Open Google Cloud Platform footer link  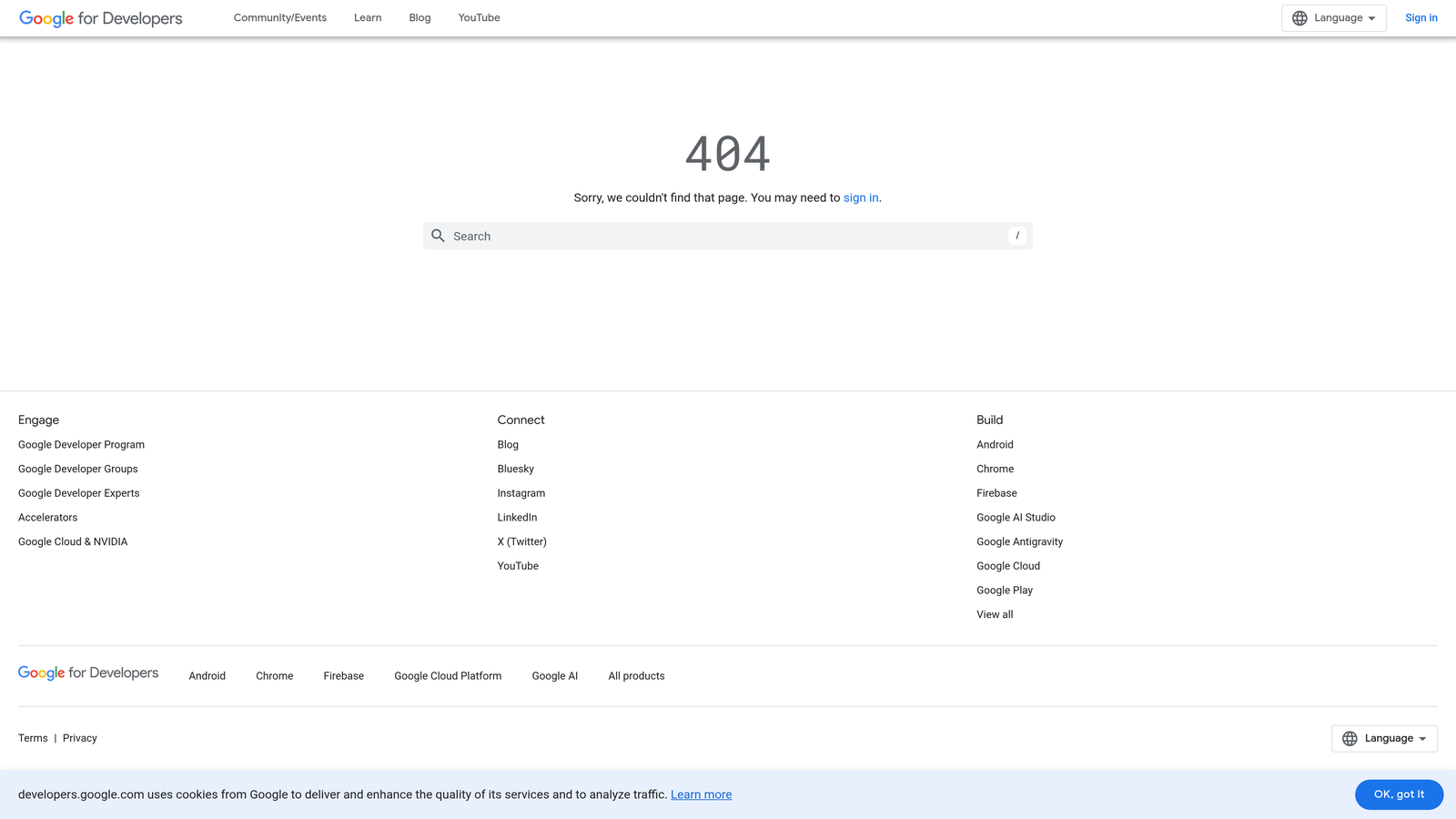tap(448, 676)
